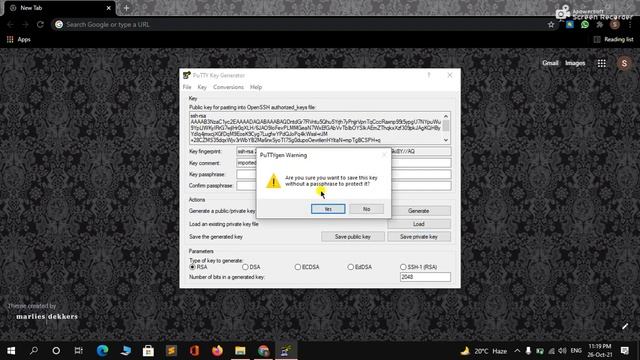
Task: Select the SSH-1 (RSA) key type
Action: click(x=418, y=267)
